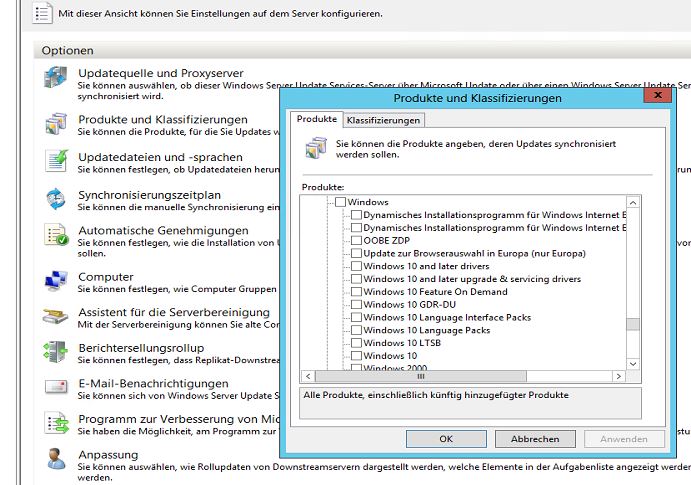This screenshot has width=691, height=485.
Task: Click the Alle Produkte description box
Action: [x=470, y=403]
